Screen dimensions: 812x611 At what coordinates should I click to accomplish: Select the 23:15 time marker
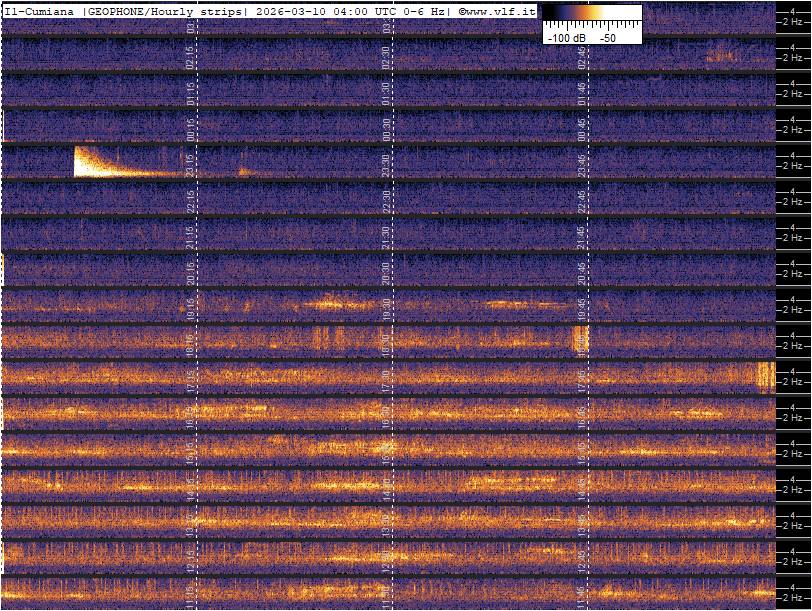coord(191,164)
